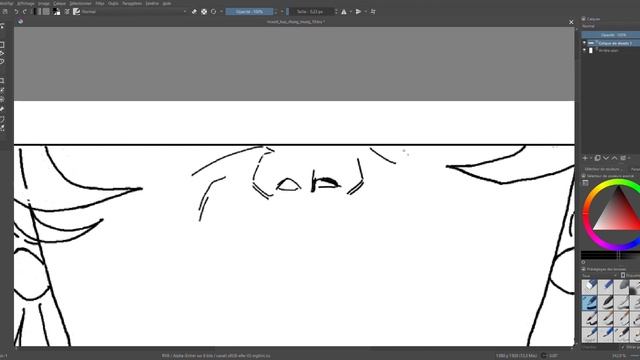Add a new layer with plus button
This screenshot has height=360, width=640.
[585, 158]
